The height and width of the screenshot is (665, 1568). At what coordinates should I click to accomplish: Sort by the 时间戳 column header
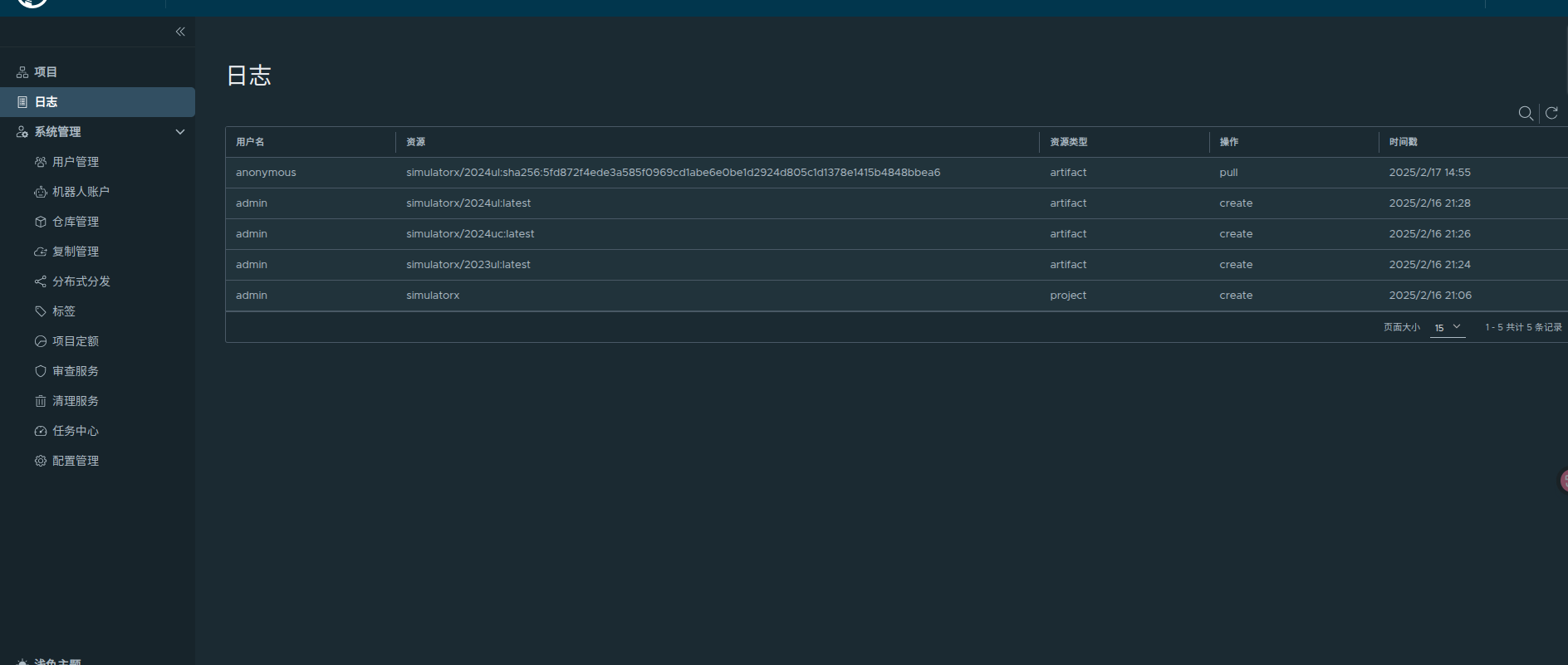[x=1404, y=142]
